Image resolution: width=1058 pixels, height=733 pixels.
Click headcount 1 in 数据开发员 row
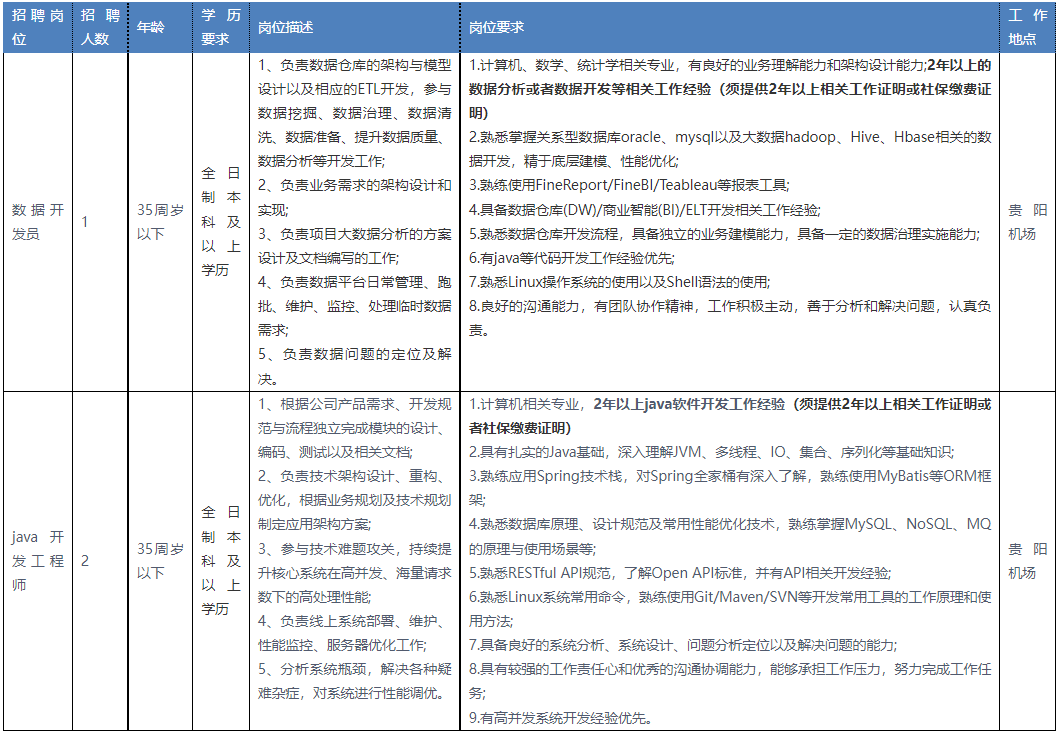pos(85,222)
